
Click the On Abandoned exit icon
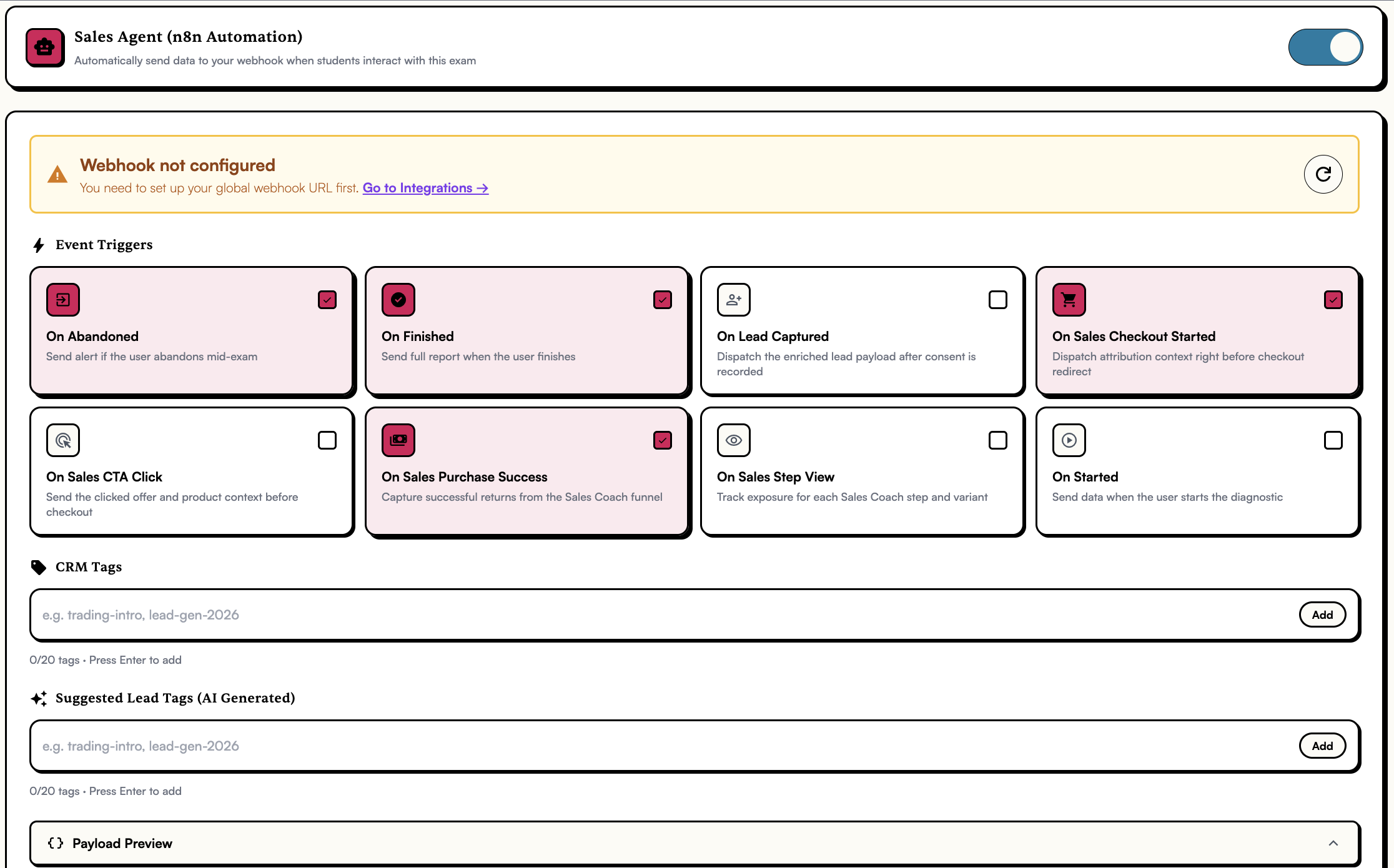(62, 300)
